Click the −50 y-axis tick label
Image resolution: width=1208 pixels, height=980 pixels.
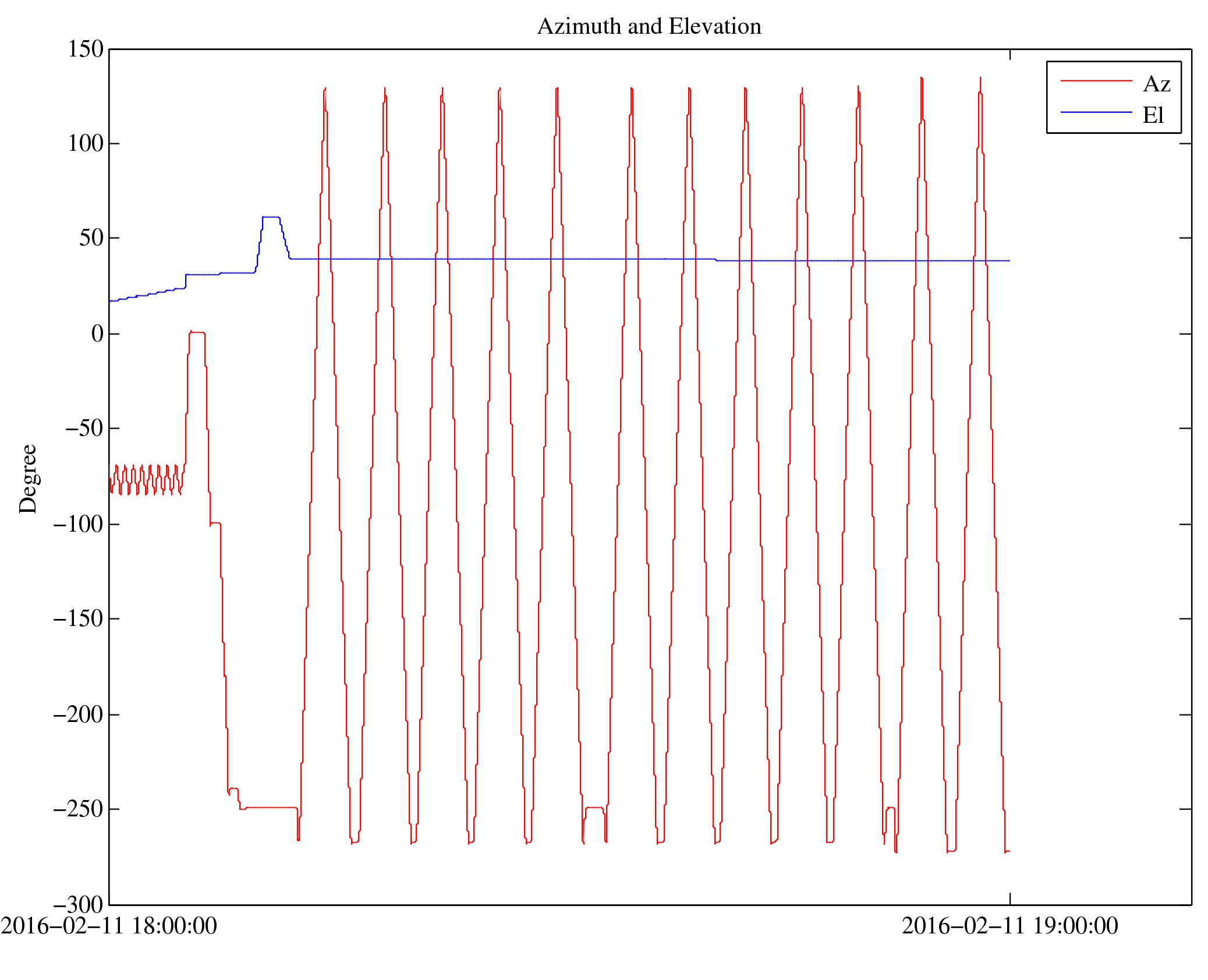pyautogui.click(x=84, y=428)
